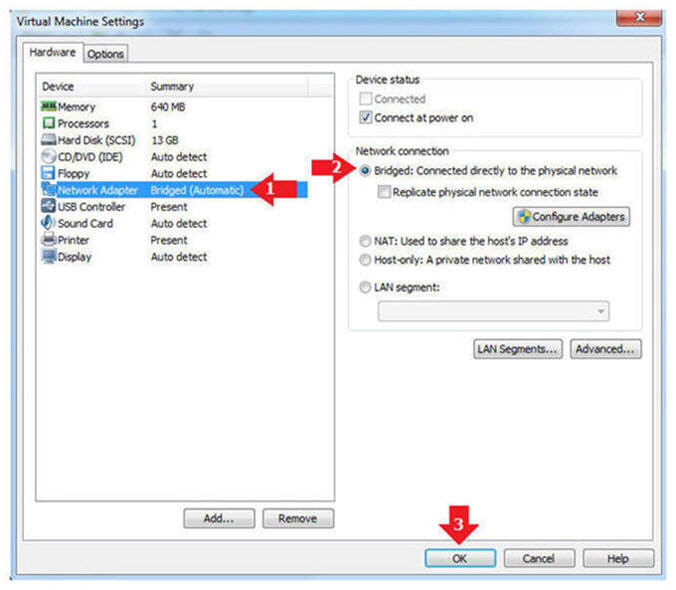Click the 13 GB disk summary
The height and width of the screenshot is (590, 676).
pos(165,140)
